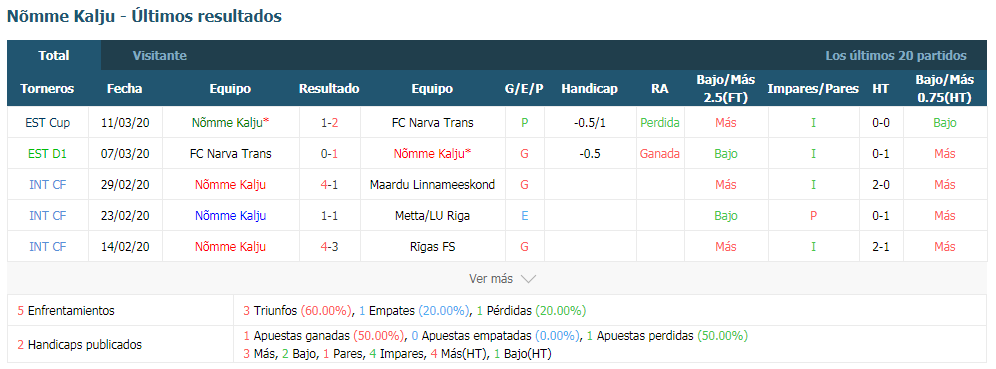
Task: Click the 4-3 result score
Action: pyautogui.click(x=329, y=247)
